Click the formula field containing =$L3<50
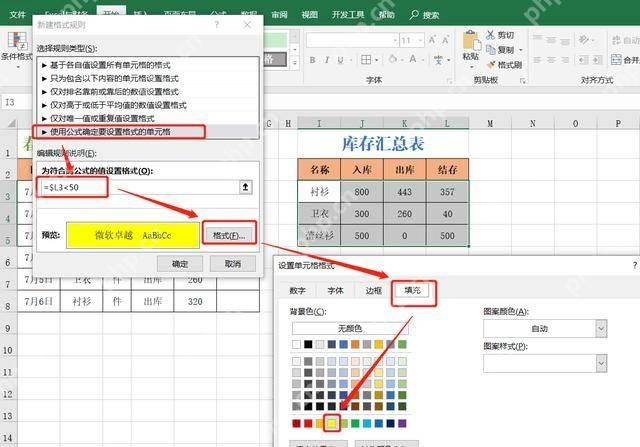The width and height of the screenshot is (640, 447). click(140, 187)
